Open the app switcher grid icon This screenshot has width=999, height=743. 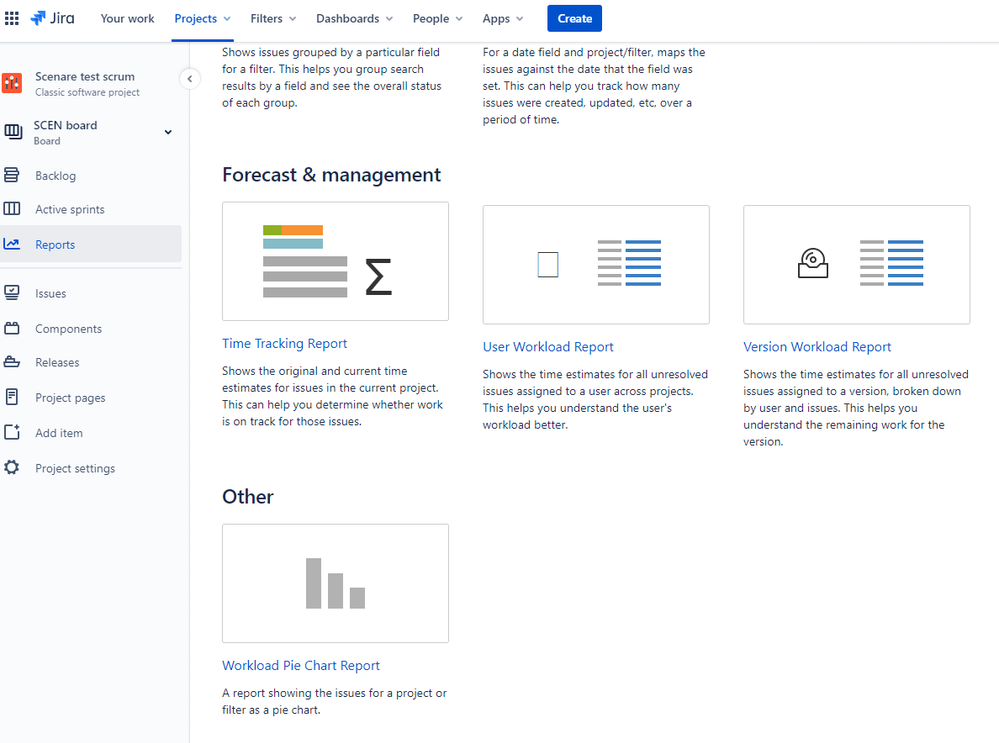[x=11, y=18]
